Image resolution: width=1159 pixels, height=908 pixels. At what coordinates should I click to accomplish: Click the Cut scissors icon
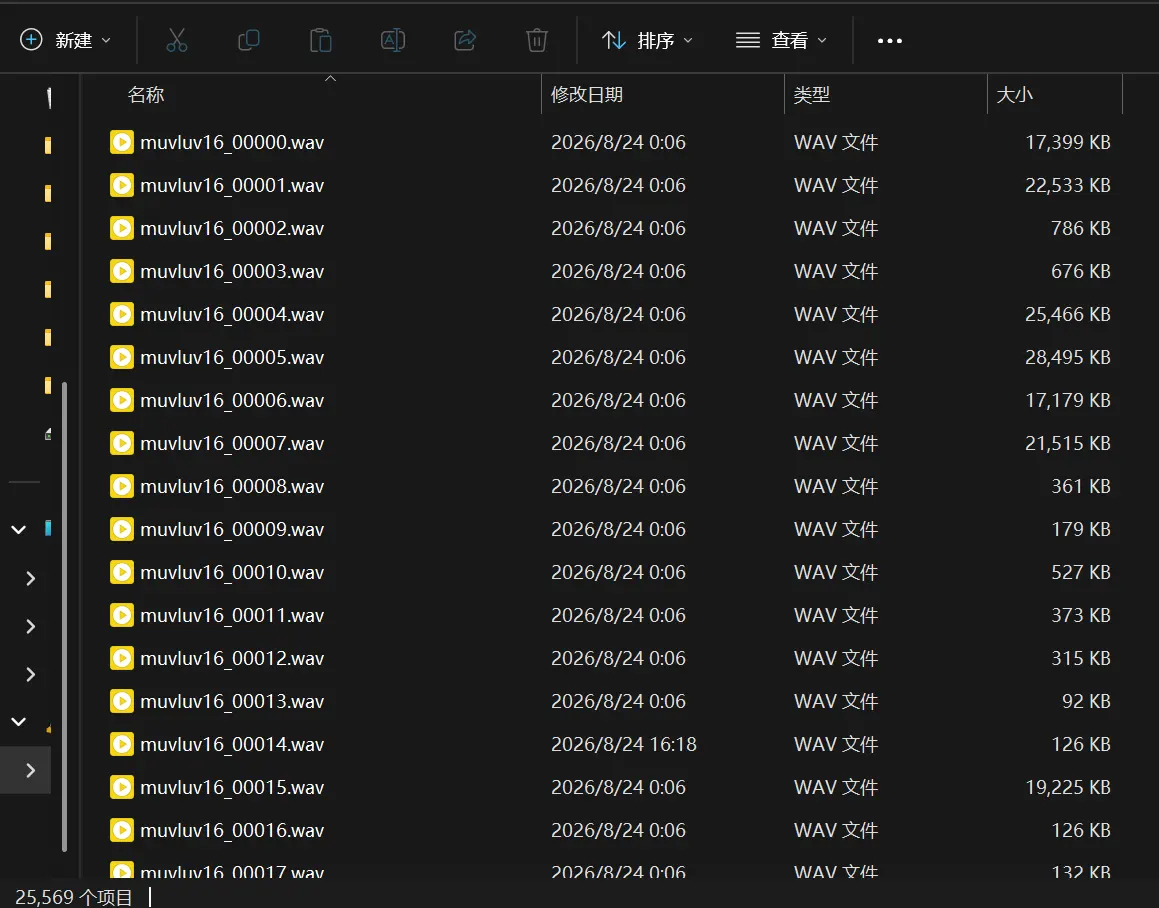point(177,40)
